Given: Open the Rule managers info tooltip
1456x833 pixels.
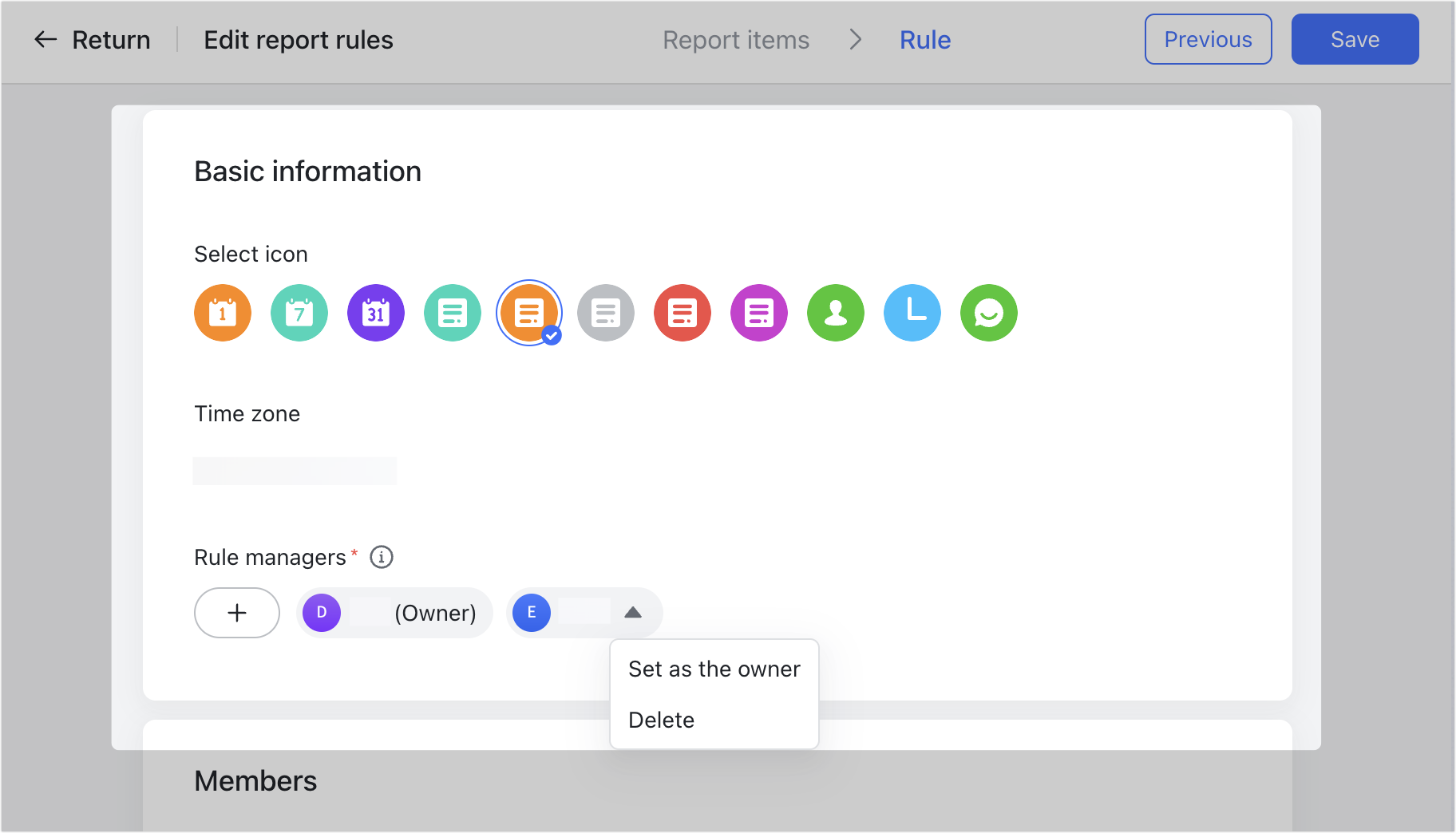Looking at the screenshot, I should point(382,557).
